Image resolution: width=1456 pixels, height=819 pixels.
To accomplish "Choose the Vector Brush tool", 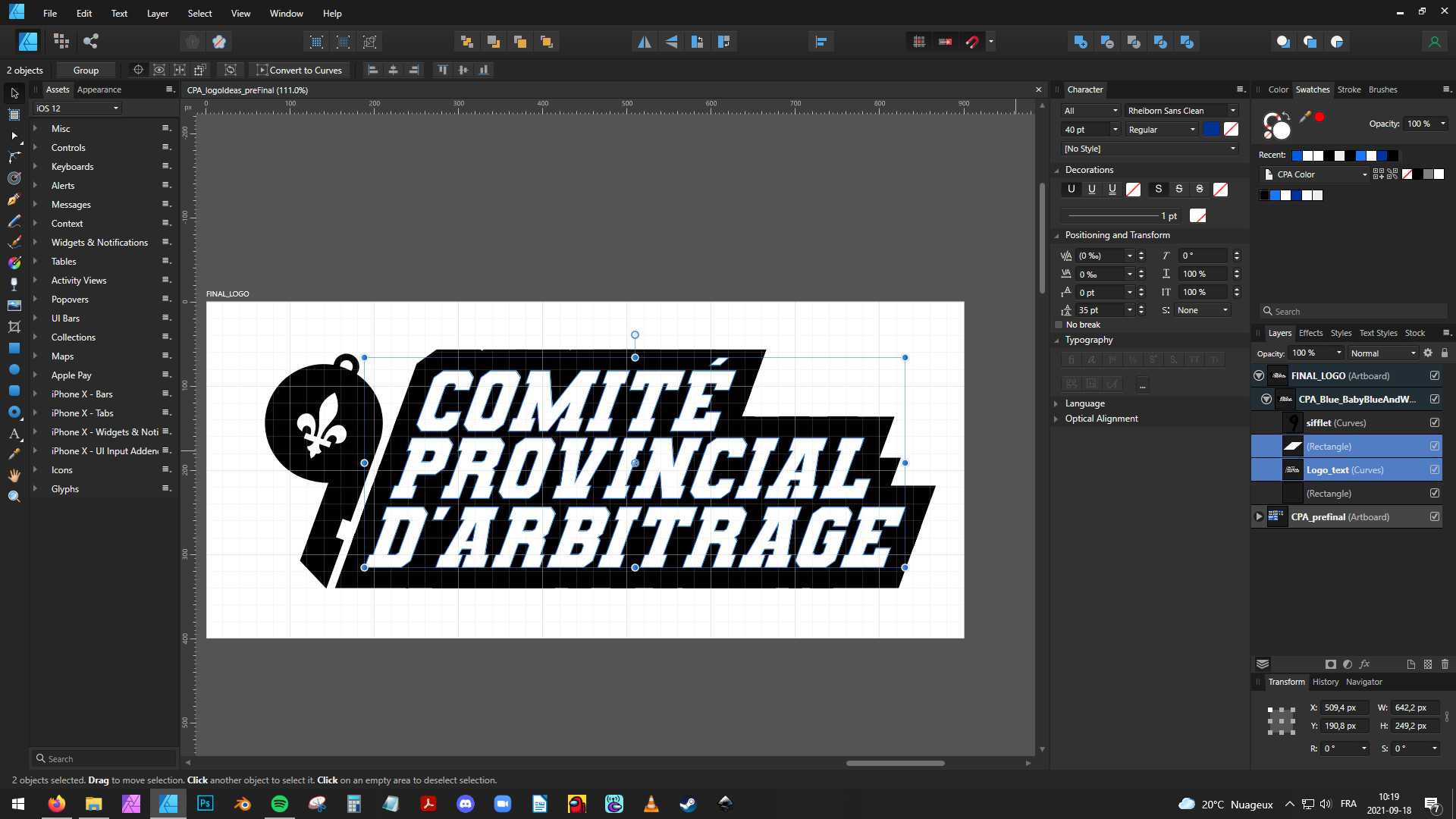I will [14, 242].
